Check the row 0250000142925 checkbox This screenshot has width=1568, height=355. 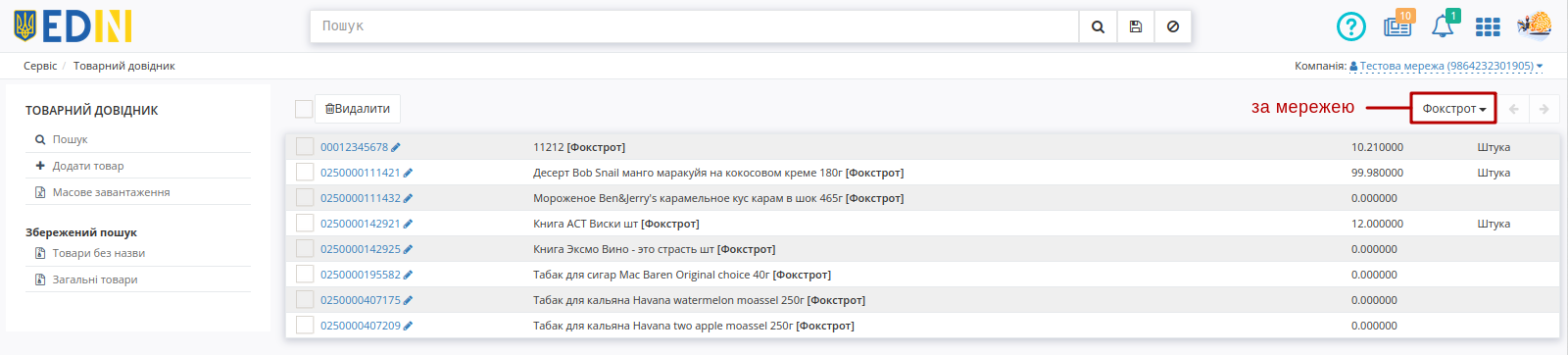click(305, 249)
